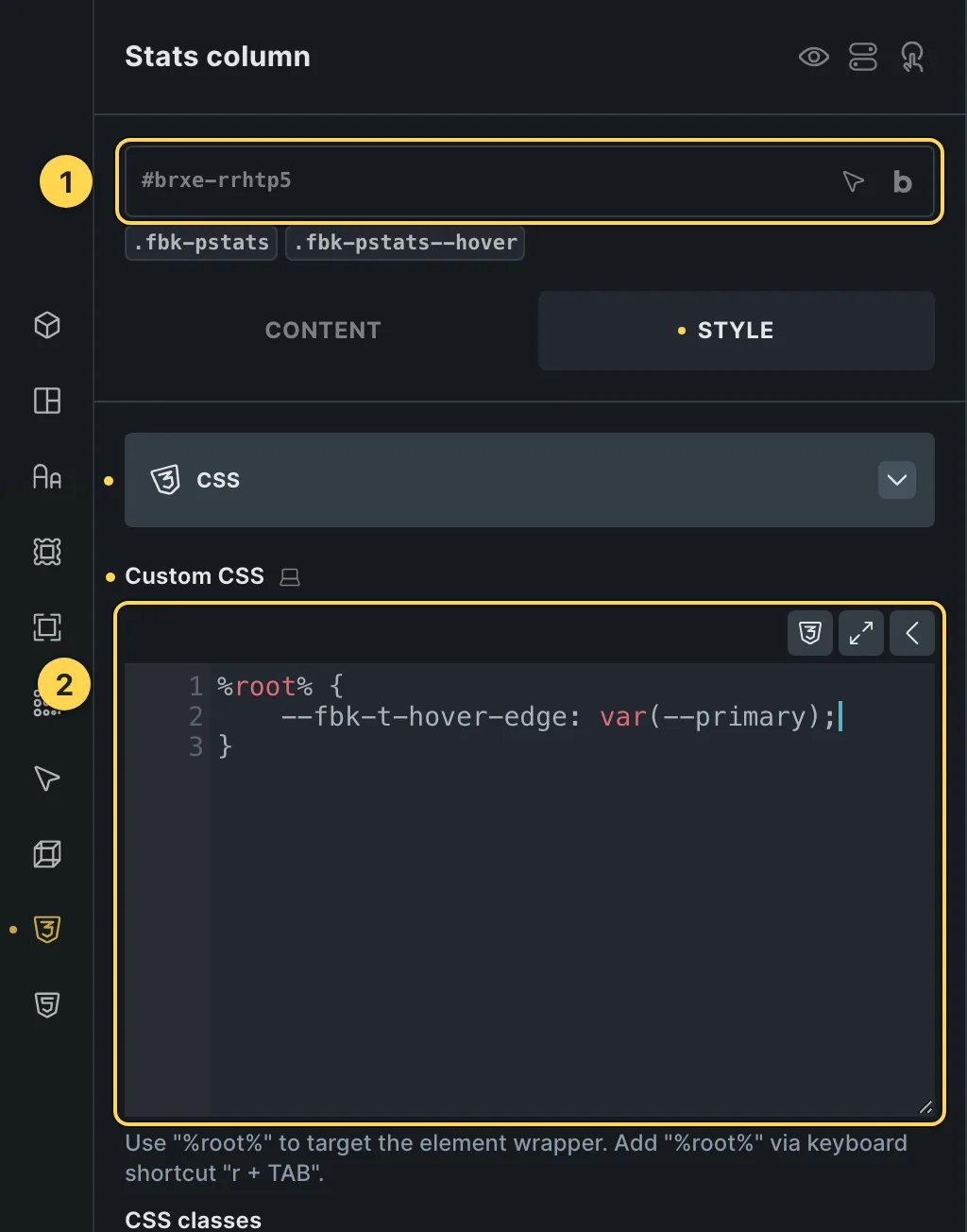
Task: Switch to the STYLE tab
Action: coord(737,330)
